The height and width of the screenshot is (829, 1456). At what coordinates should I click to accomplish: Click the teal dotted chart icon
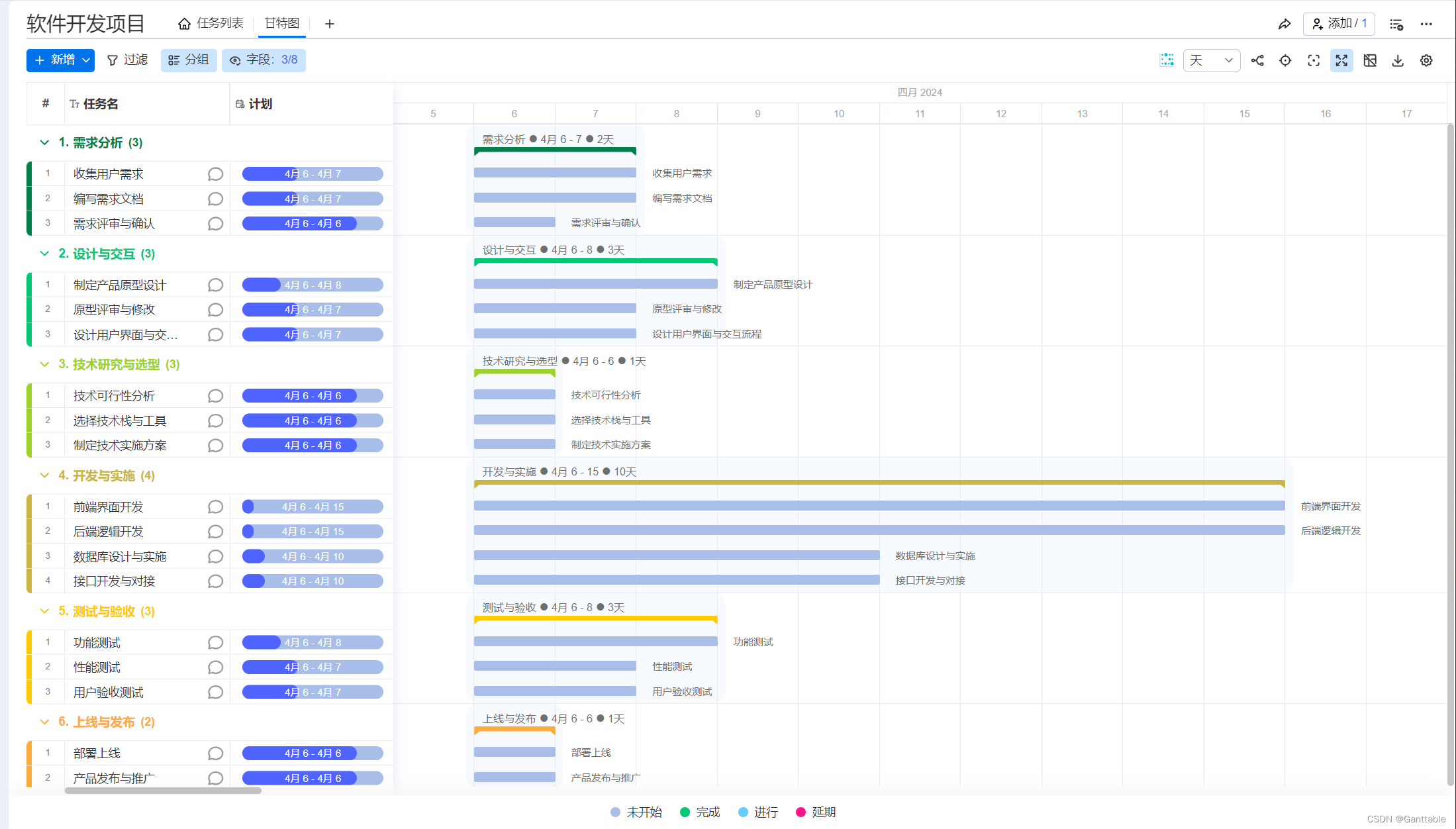tap(1167, 60)
